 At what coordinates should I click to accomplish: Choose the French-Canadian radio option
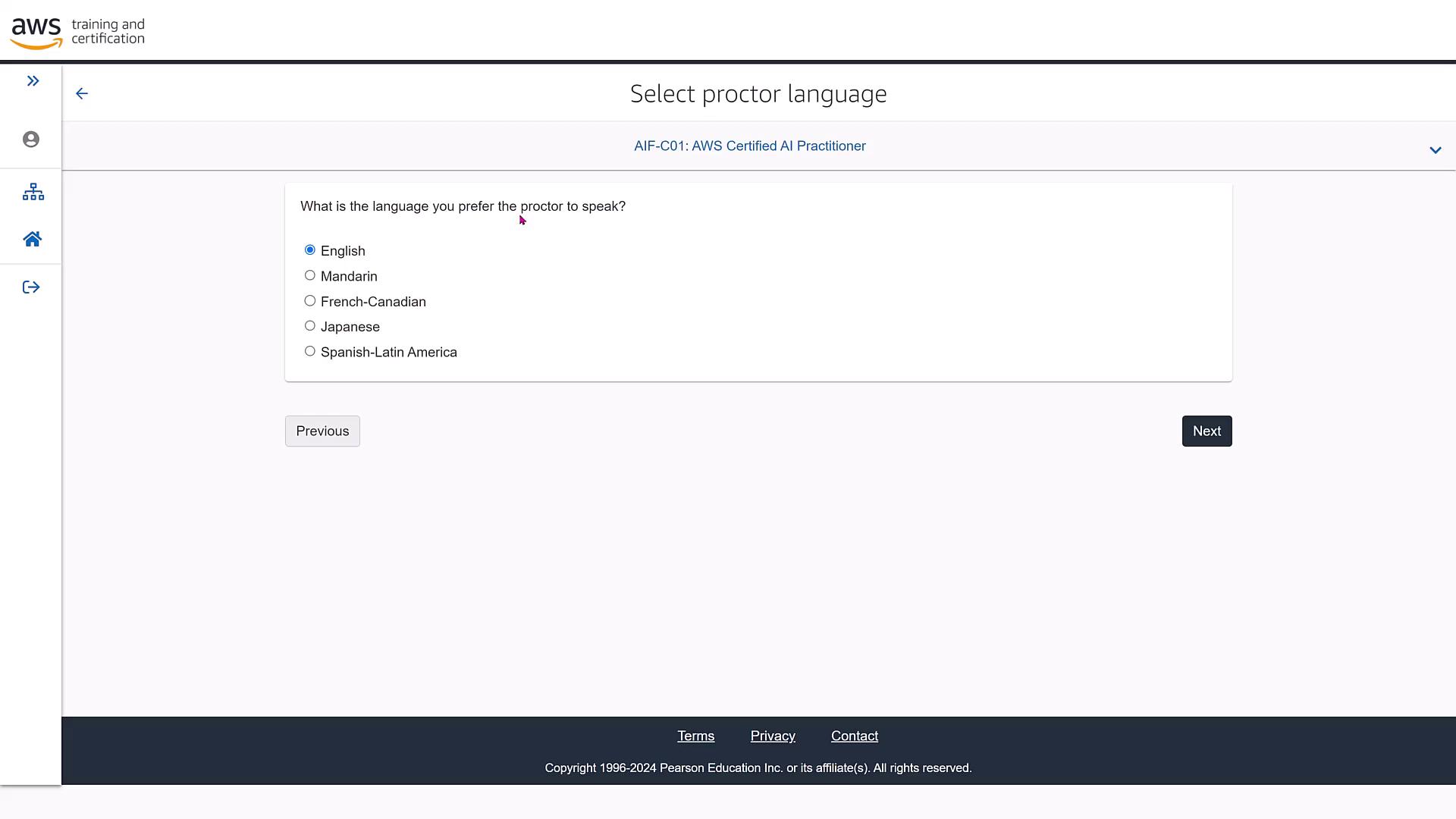point(310,301)
